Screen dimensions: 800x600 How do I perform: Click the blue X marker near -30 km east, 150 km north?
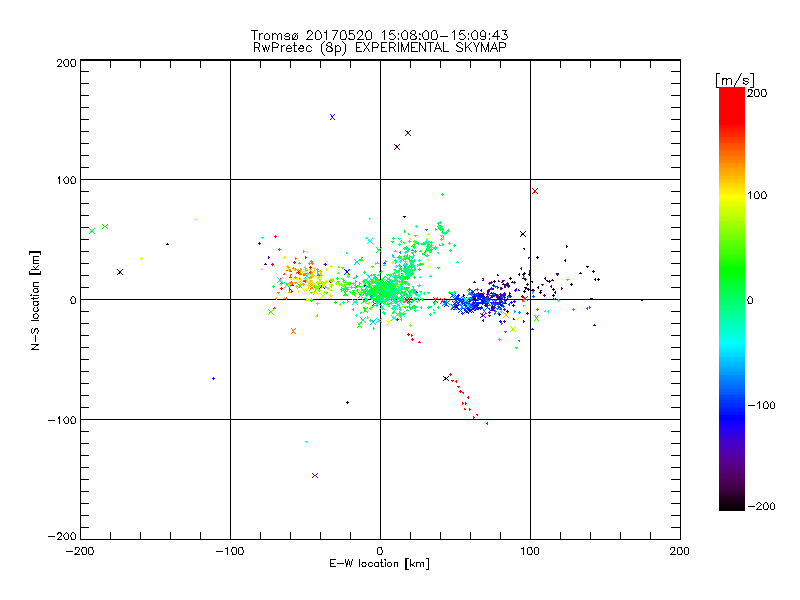[x=332, y=117]
